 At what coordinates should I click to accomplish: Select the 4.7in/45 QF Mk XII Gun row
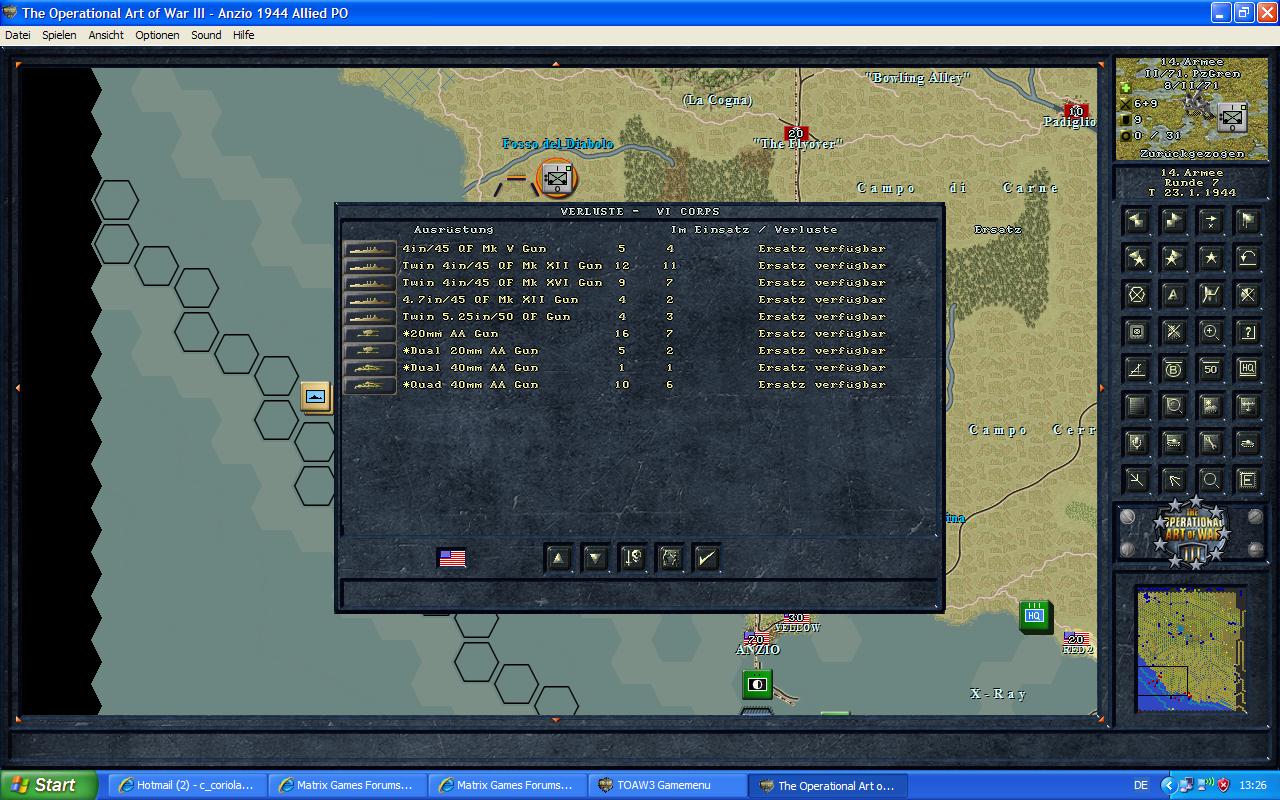pos(640,300)
